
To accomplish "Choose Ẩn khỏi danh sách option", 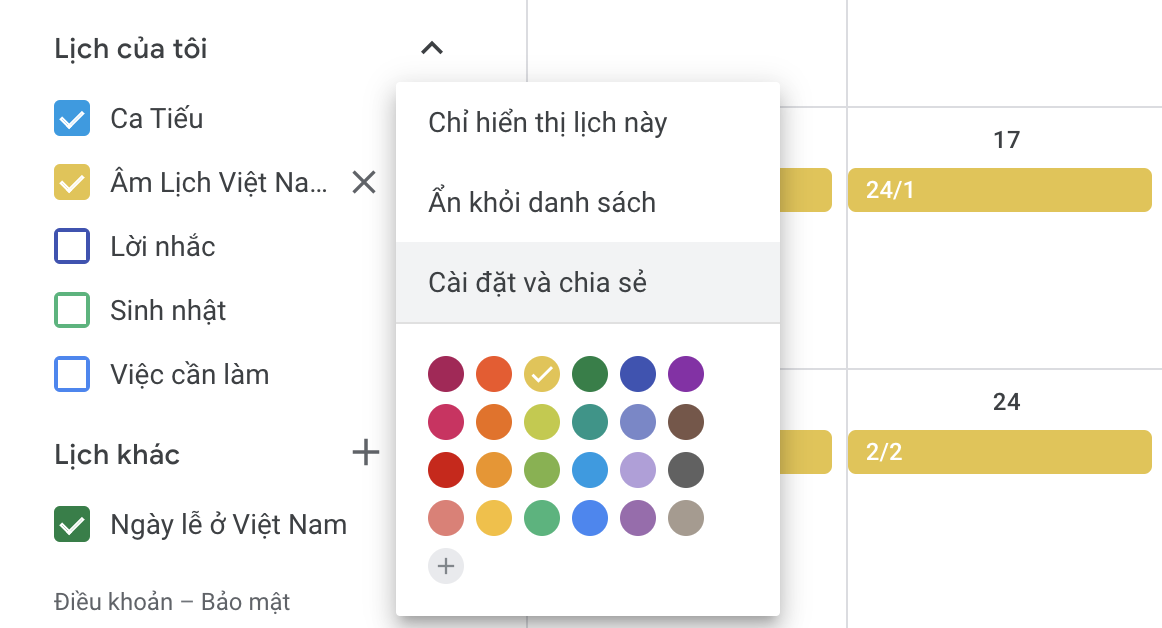I will (x=542, y=203).
